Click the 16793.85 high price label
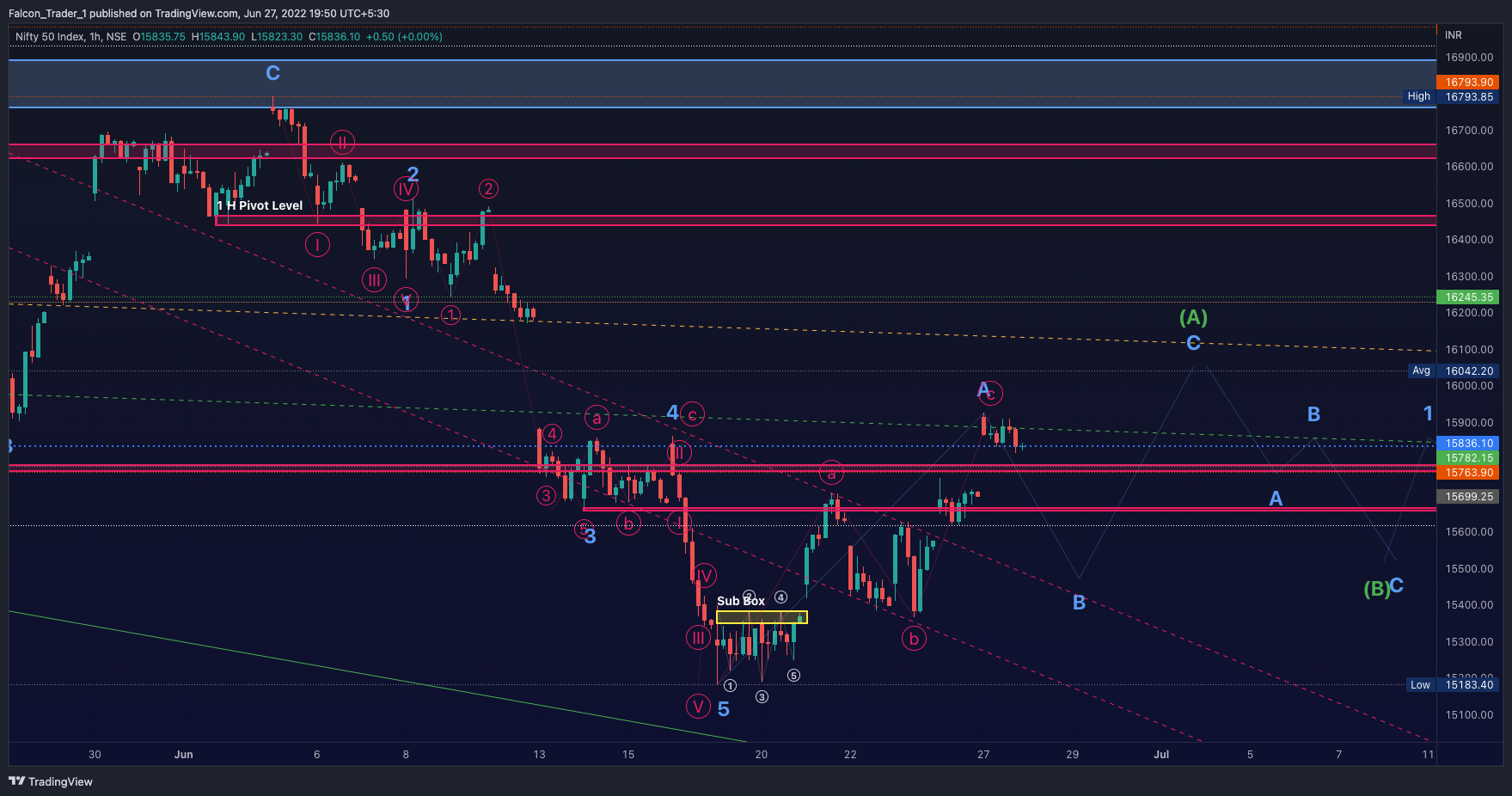This screenshot has height=796, width=1512. 1468,97
